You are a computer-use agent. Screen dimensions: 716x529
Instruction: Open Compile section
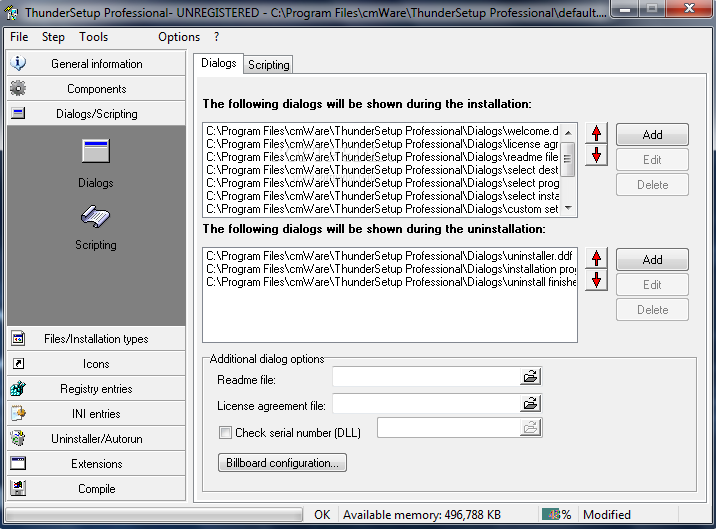(96, 488)
